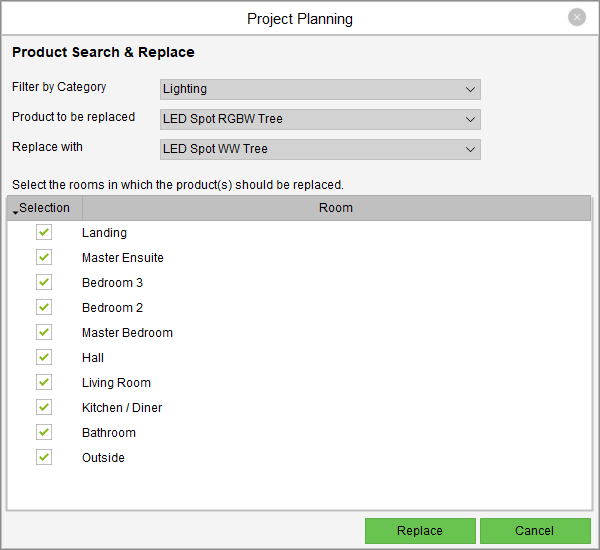The image size is (600, 550).
Task: Uncheck the Landing room checkbox
Action: [x=44, y=232]
